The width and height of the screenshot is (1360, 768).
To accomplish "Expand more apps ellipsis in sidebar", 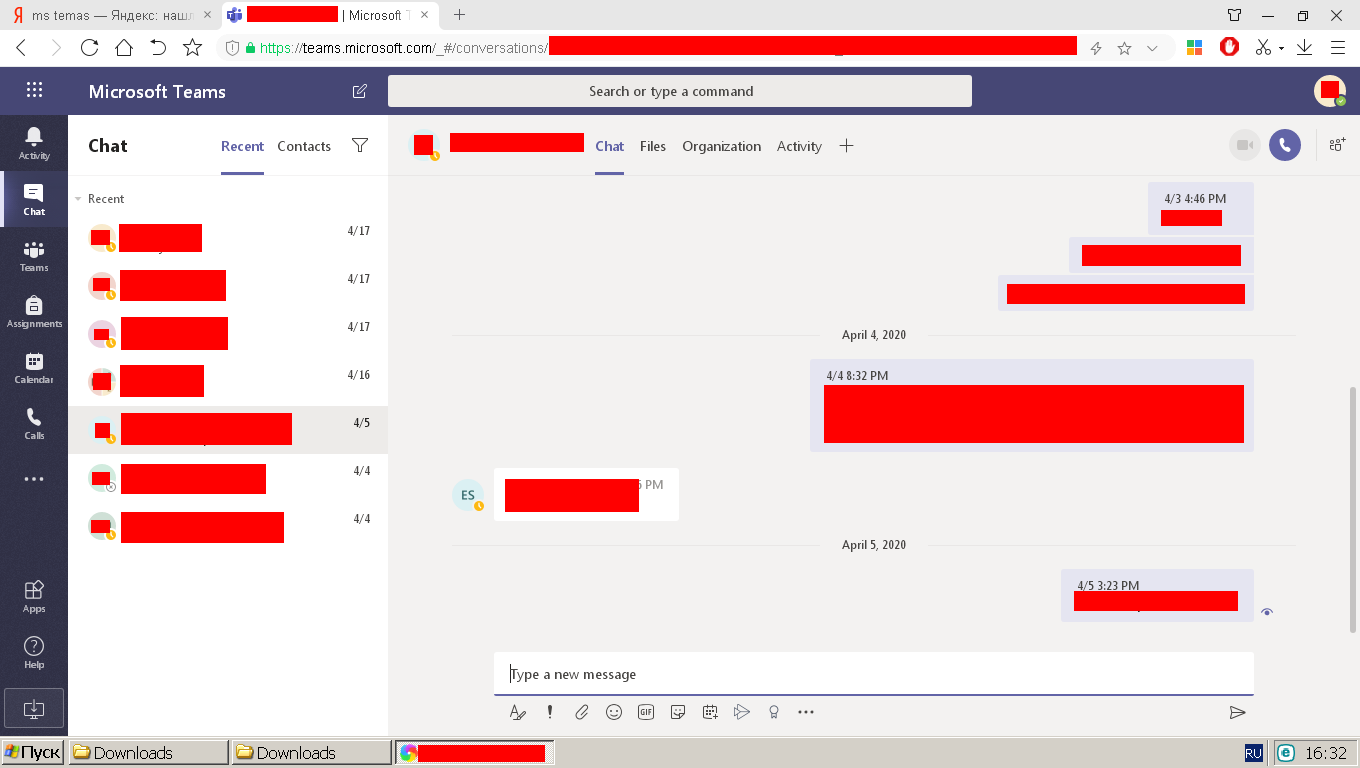I will (34, 479).
